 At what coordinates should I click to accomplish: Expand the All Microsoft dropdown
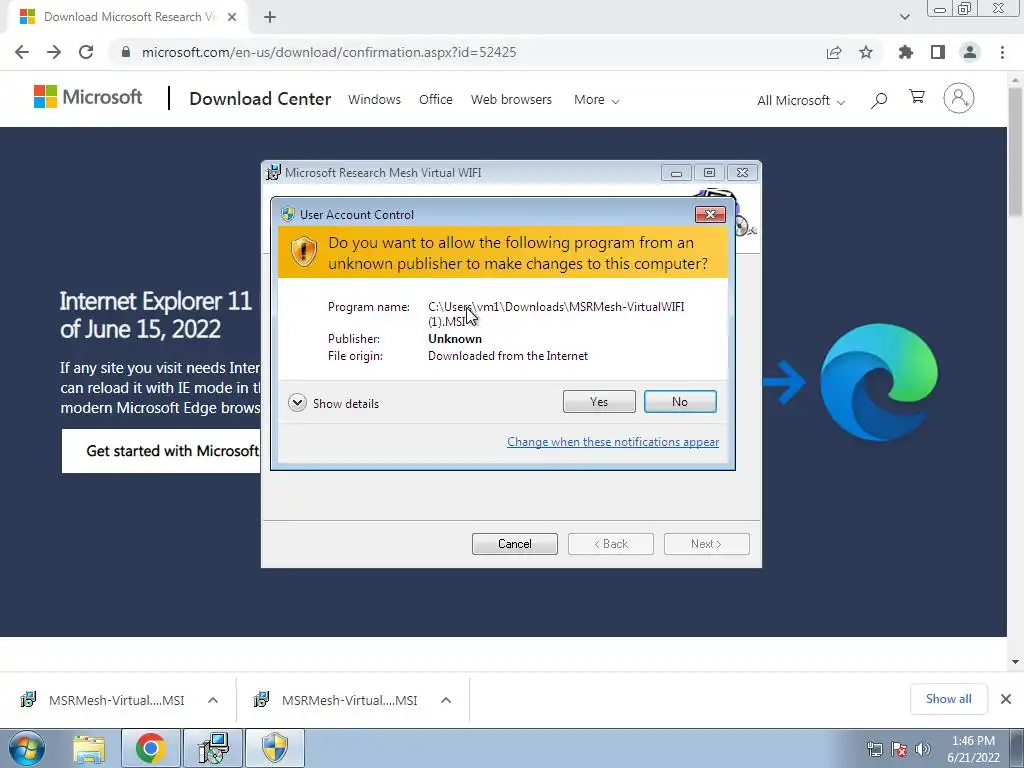click(801, 101)
